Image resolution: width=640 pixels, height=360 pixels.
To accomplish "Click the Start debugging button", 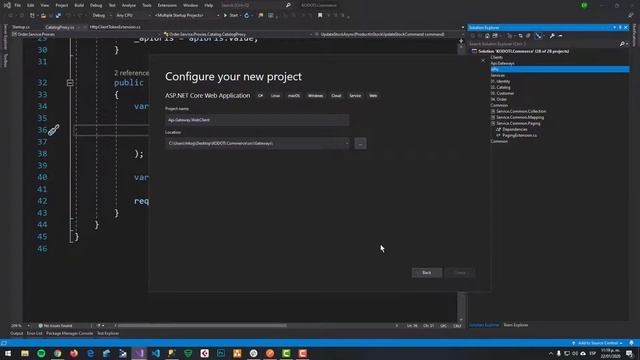I will (x=231, y=16).
